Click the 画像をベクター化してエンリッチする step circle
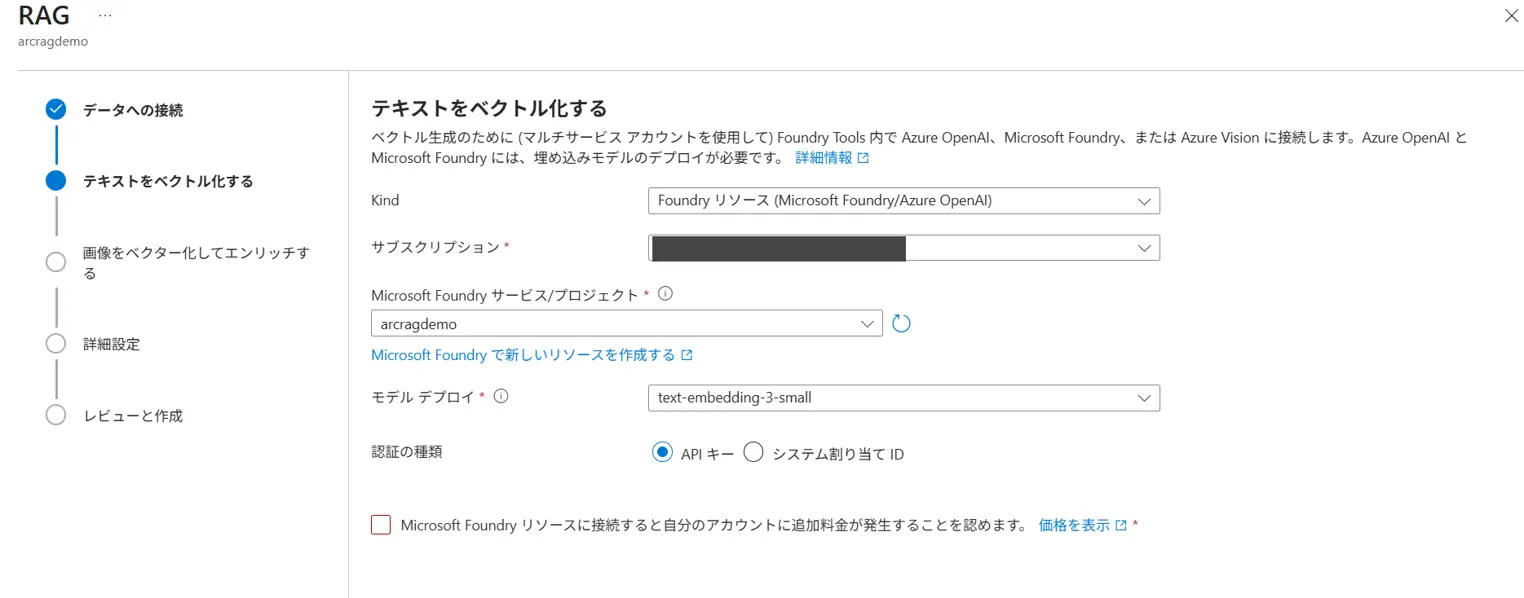1524x598 pixels. point(56,262)
